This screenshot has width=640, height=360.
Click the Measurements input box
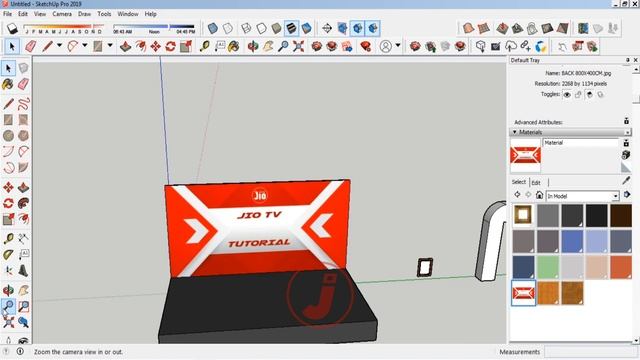(591, 352)
